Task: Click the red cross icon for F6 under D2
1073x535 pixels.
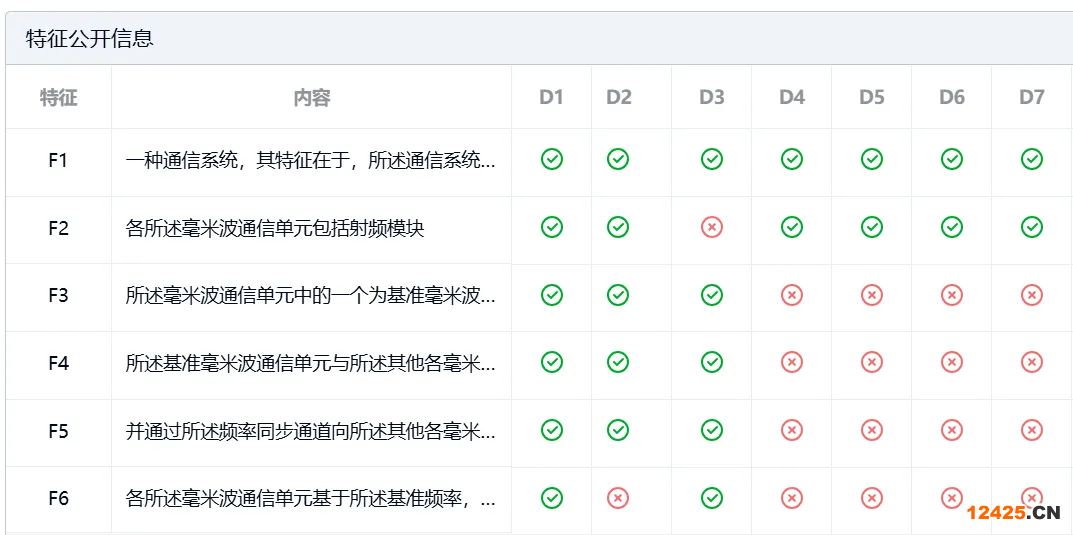Action: (618, 497)
